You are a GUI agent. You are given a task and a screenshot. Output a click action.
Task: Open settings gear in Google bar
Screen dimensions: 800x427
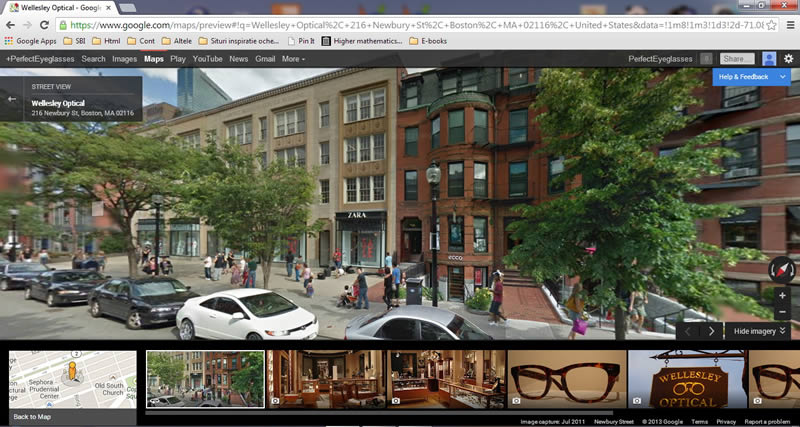tap(789, 59)
